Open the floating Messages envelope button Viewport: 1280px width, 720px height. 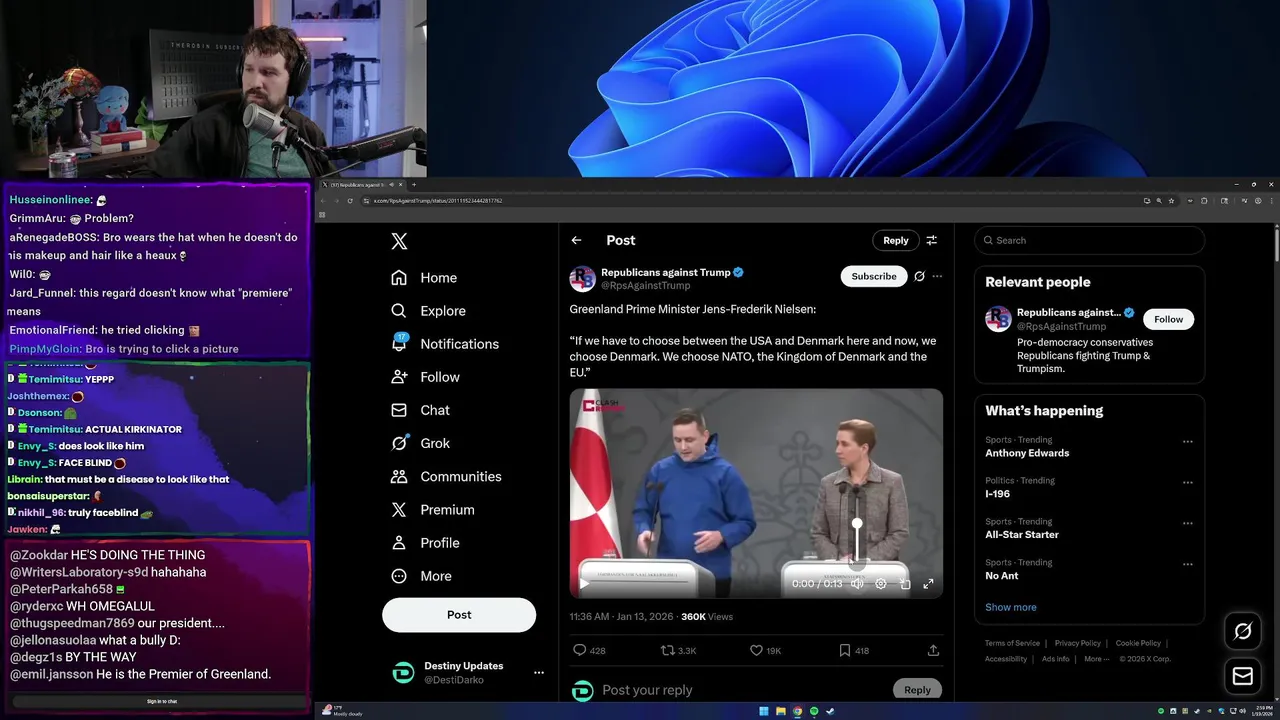pos(1243,677)
